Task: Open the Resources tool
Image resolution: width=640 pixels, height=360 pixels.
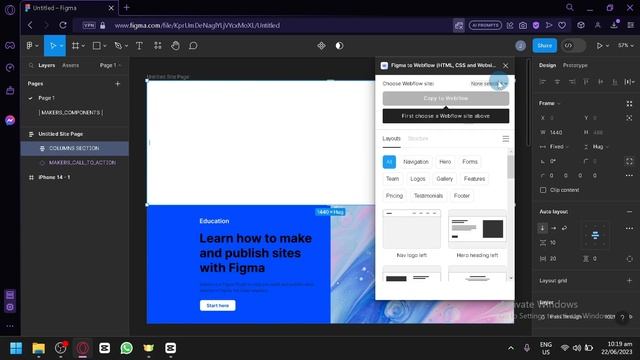Action: (x=158, y=46)
